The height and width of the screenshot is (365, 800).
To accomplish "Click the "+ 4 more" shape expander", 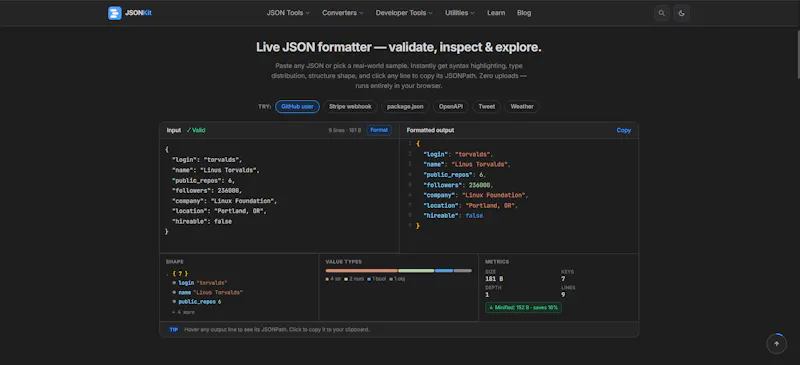I will [183, 312].
